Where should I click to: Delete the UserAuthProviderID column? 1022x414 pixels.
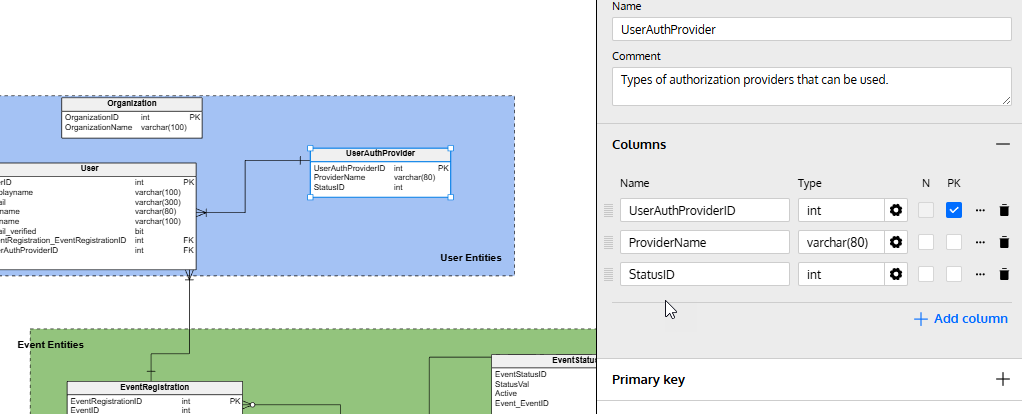1004,210
